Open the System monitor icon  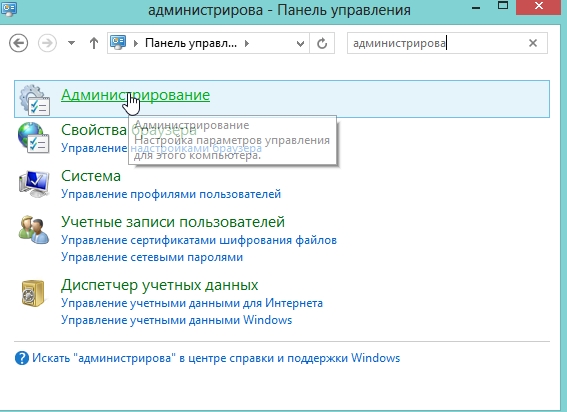click(x=34, y=183)
